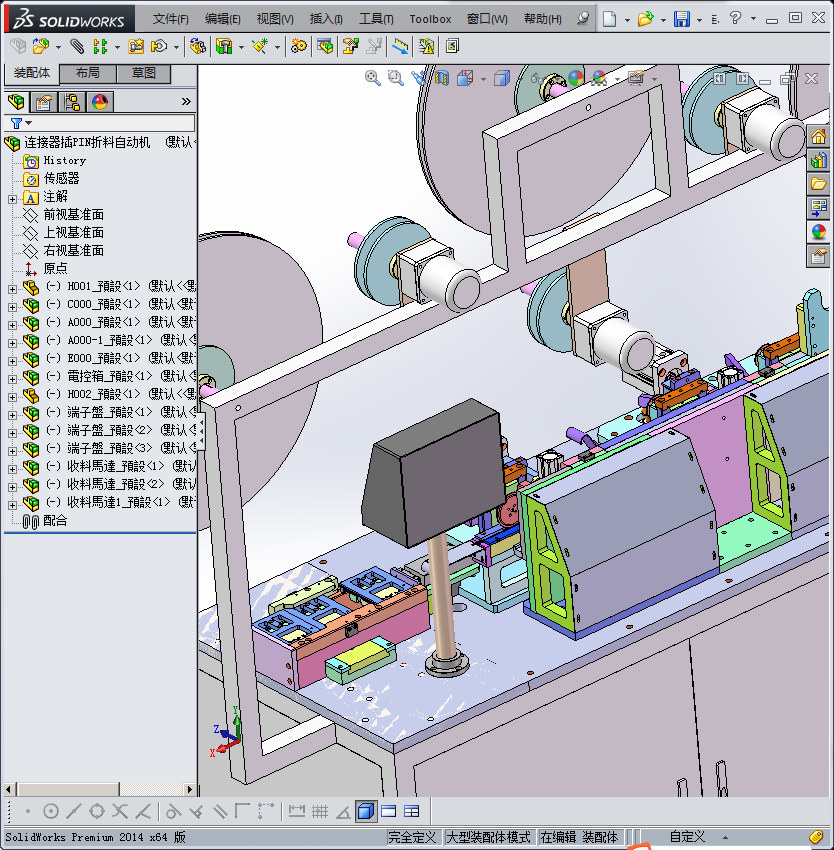Screen dimensions: 834x850
Task: Click the SolidWorks Resources home icon
Action: coord(818,136)
